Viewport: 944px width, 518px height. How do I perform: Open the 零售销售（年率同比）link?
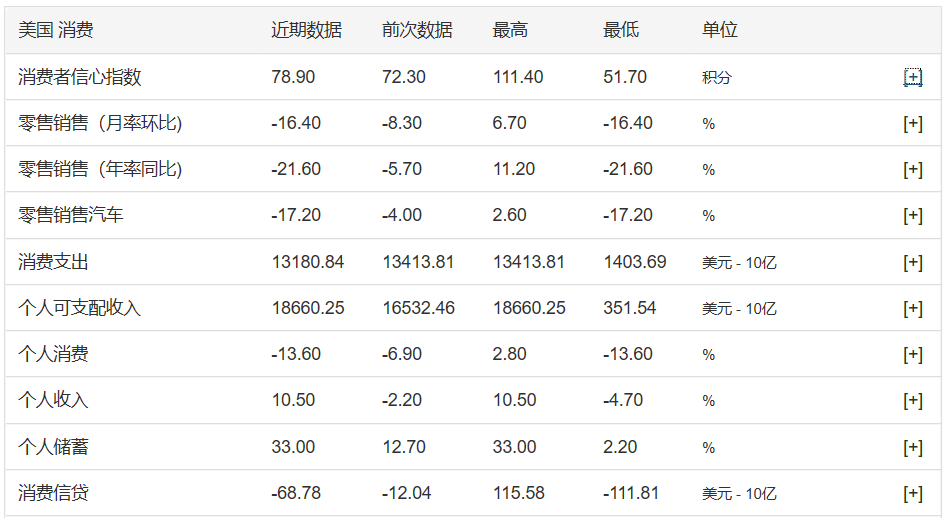point(100,170)
